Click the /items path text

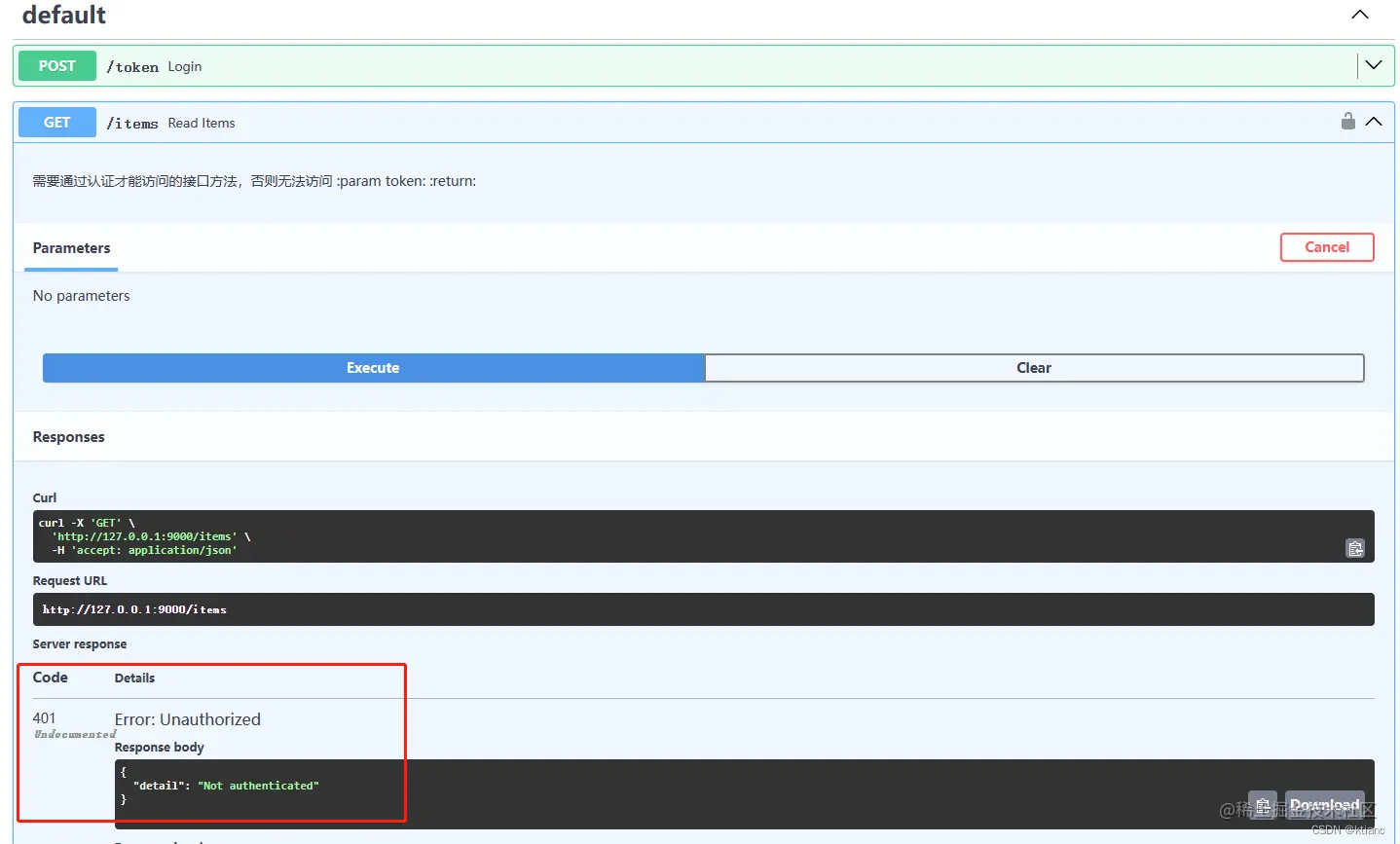click(132, 124)
